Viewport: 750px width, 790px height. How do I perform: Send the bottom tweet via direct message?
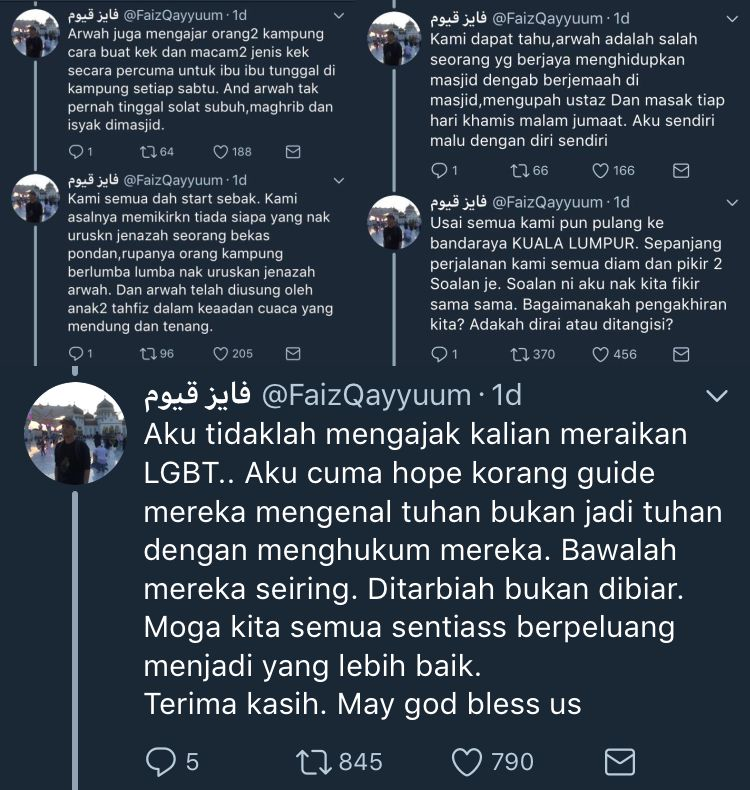click(x=619, y=762)
